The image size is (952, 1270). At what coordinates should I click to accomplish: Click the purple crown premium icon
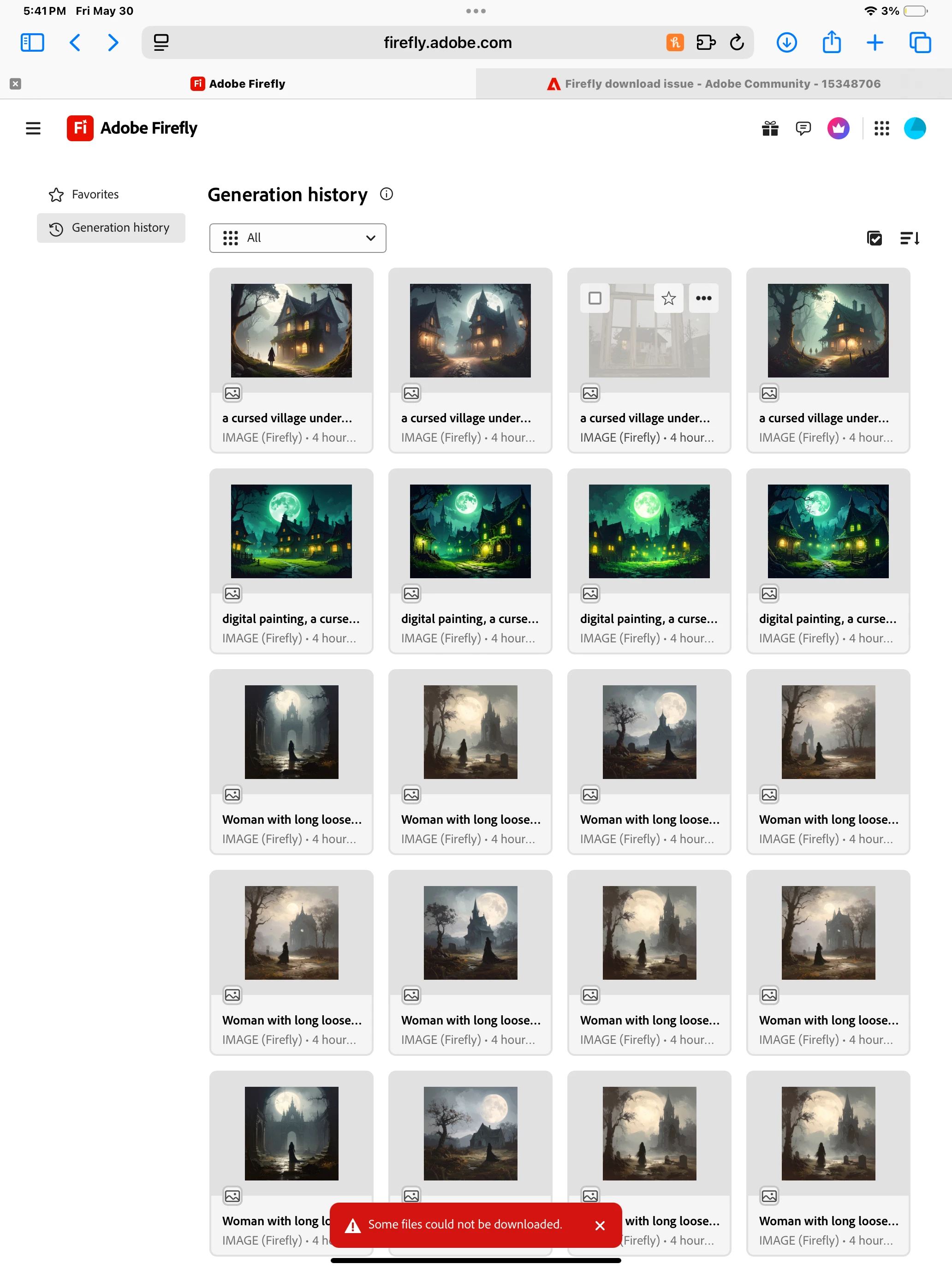point(838,128)
